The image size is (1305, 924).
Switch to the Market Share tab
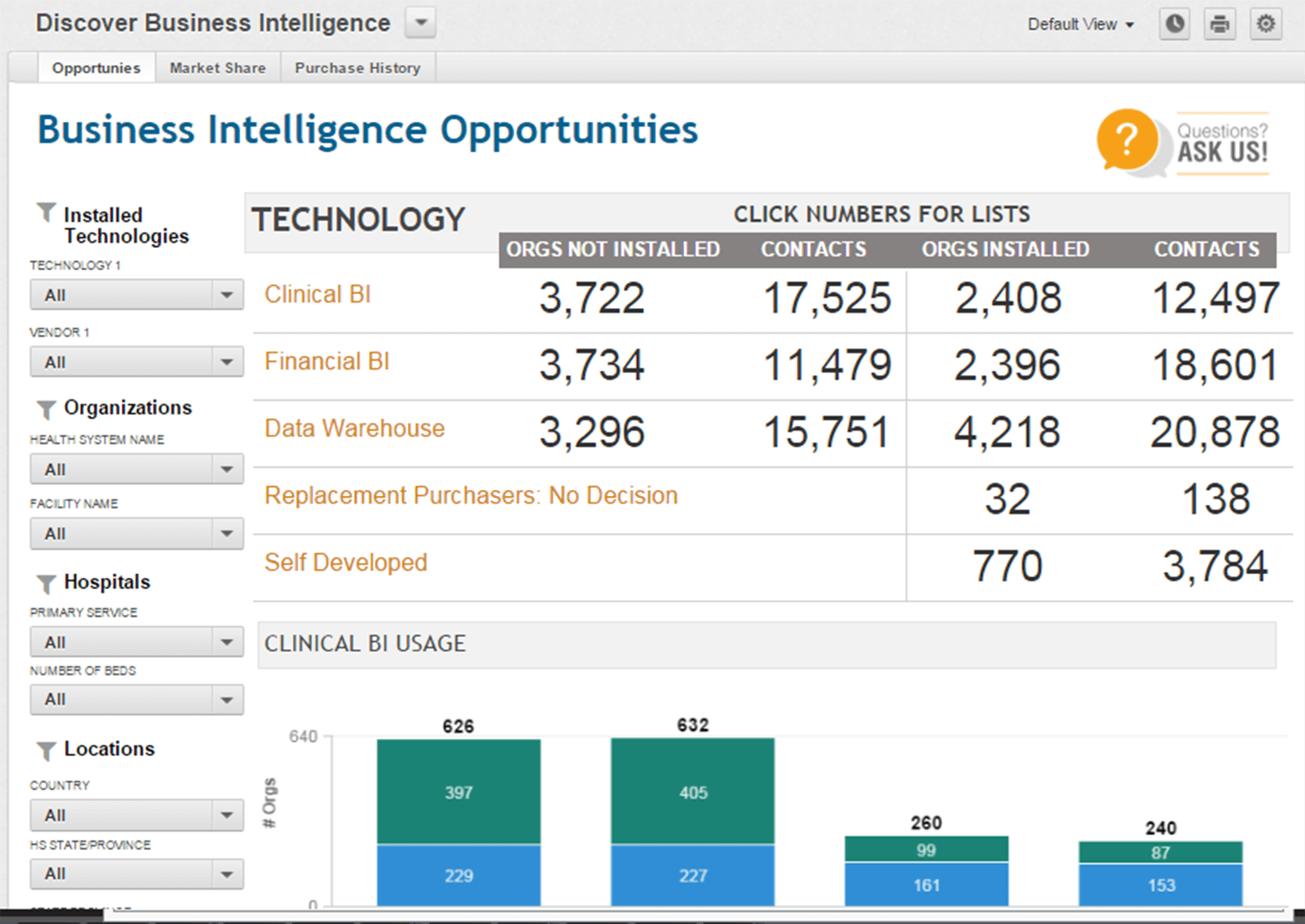point(217,67)
